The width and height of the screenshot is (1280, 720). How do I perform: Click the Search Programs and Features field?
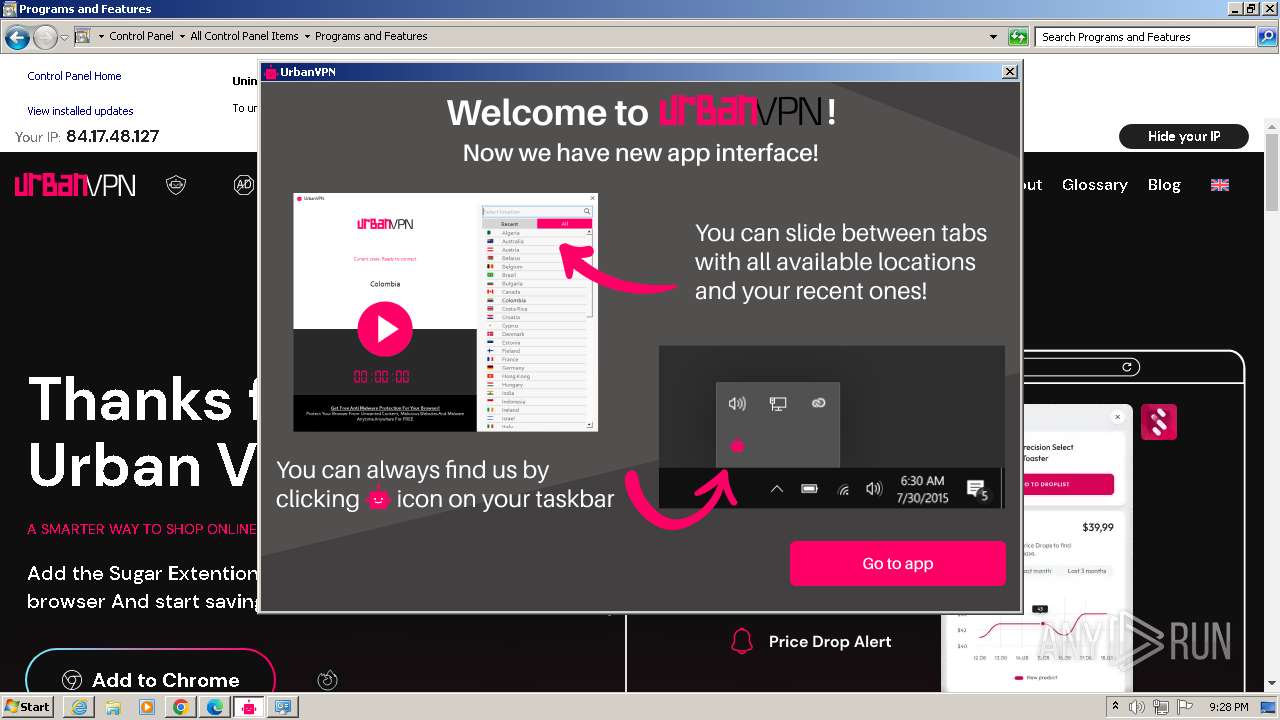[1146, 37]
